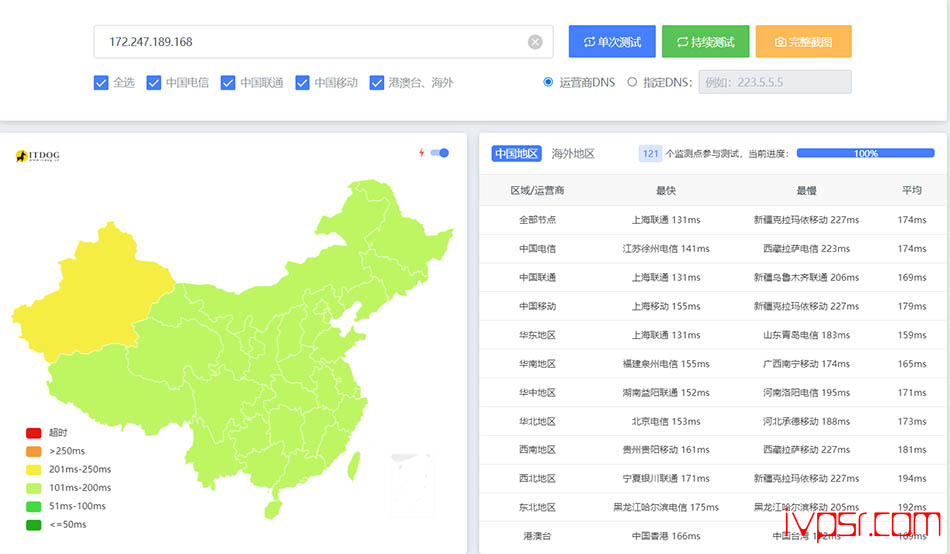Switch to the 海外地区 tab
Viewport: 950px width, 554px height.
573,154
